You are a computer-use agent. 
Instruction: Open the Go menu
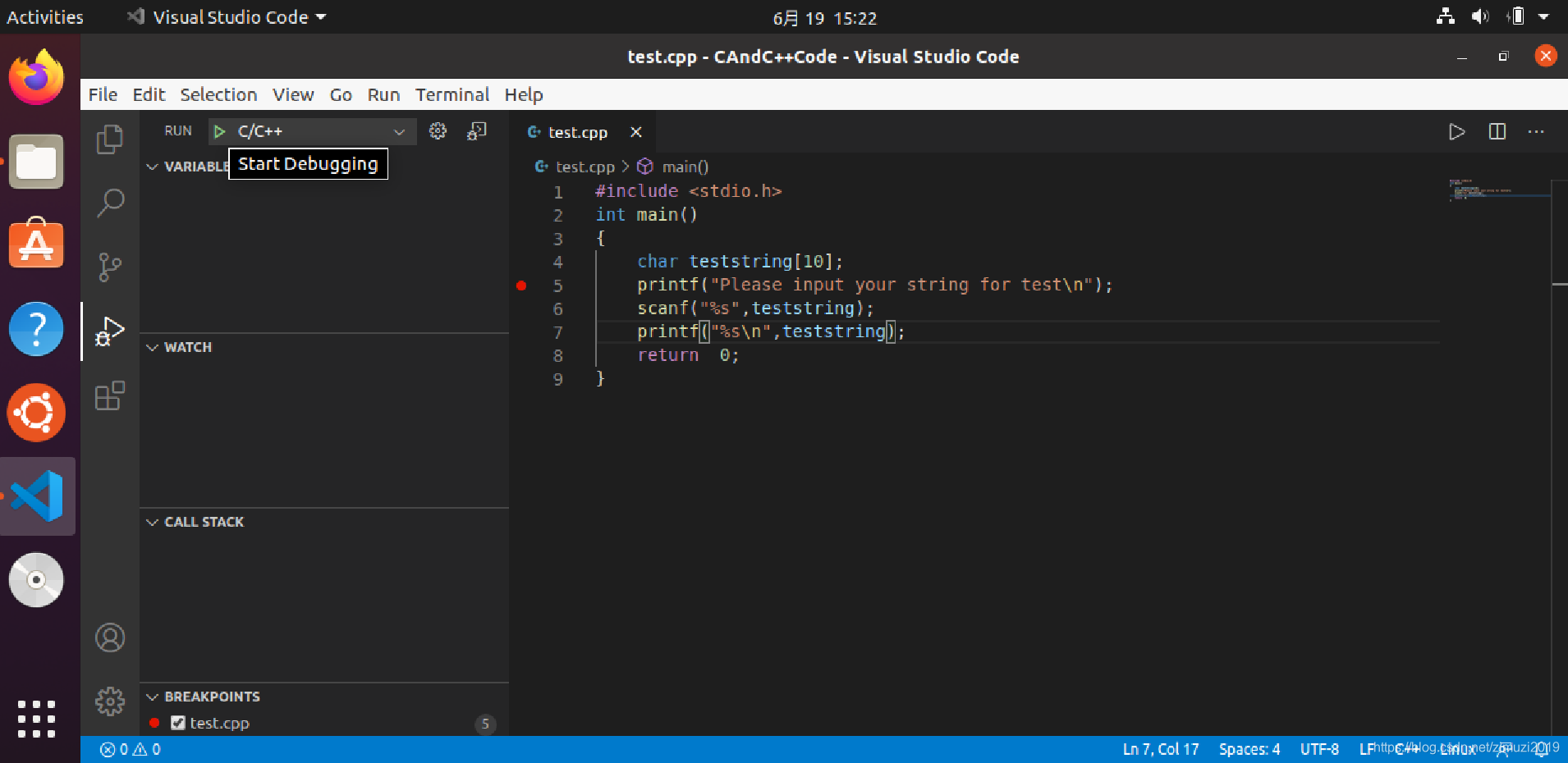pyautogui.click(x=341, y=94)
